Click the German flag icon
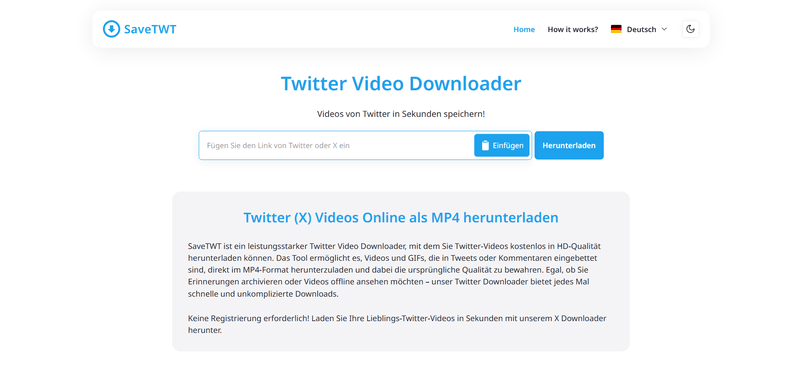This screenshot has width=800, height=365. click(x=616, y=29)
